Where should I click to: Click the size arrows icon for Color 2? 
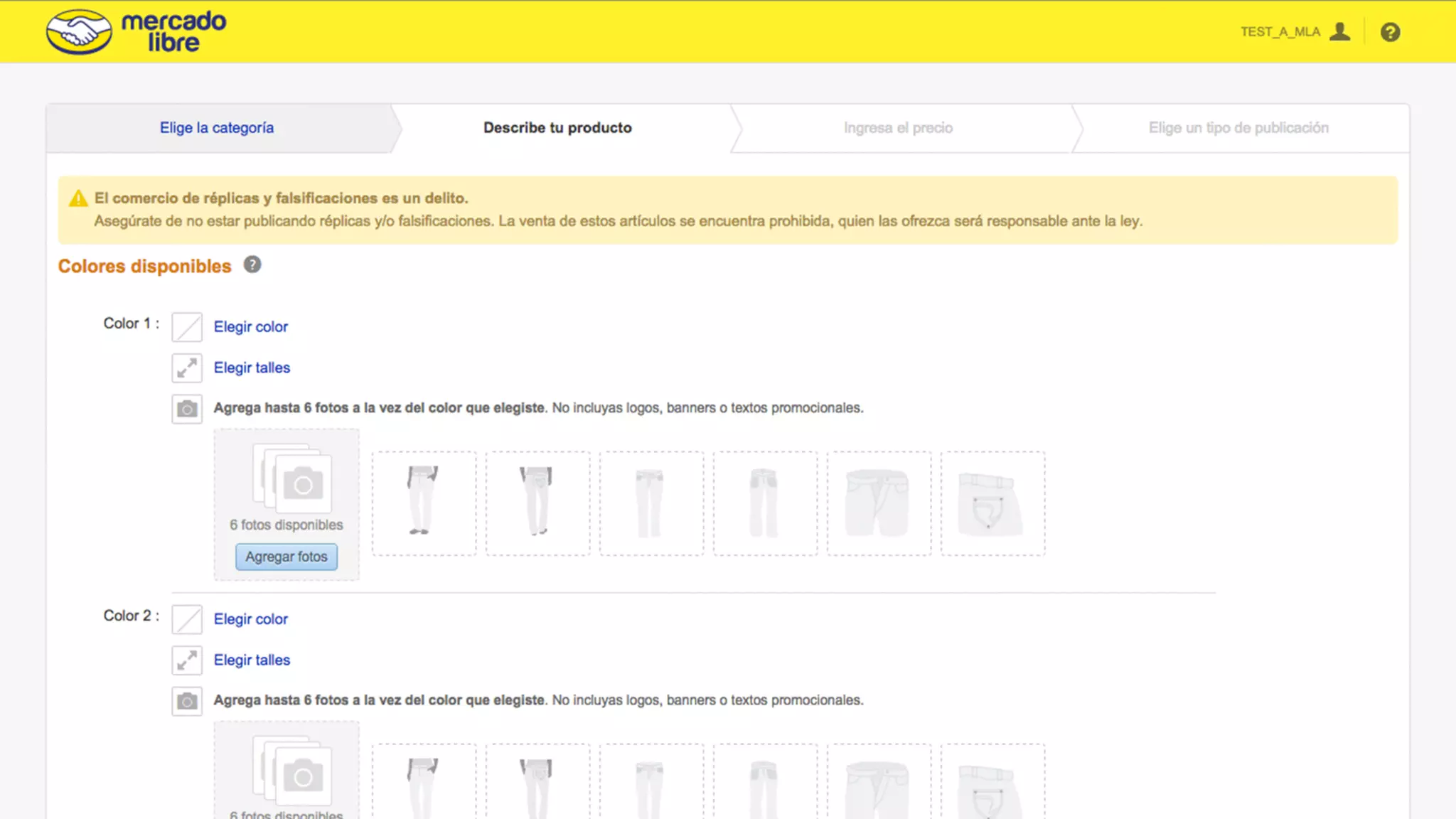pyautogui.click(x=187, y=660)
